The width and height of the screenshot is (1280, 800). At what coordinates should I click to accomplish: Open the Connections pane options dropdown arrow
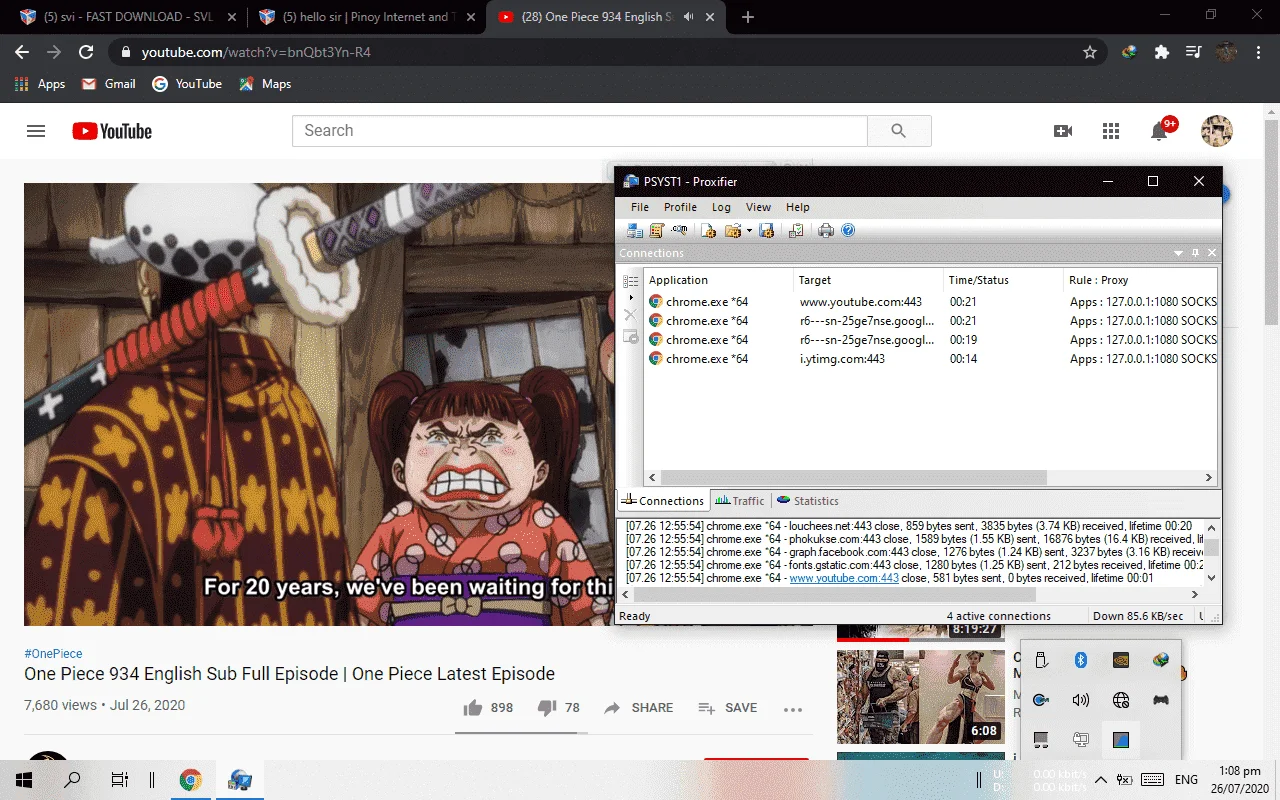(x=1179, y=254)
